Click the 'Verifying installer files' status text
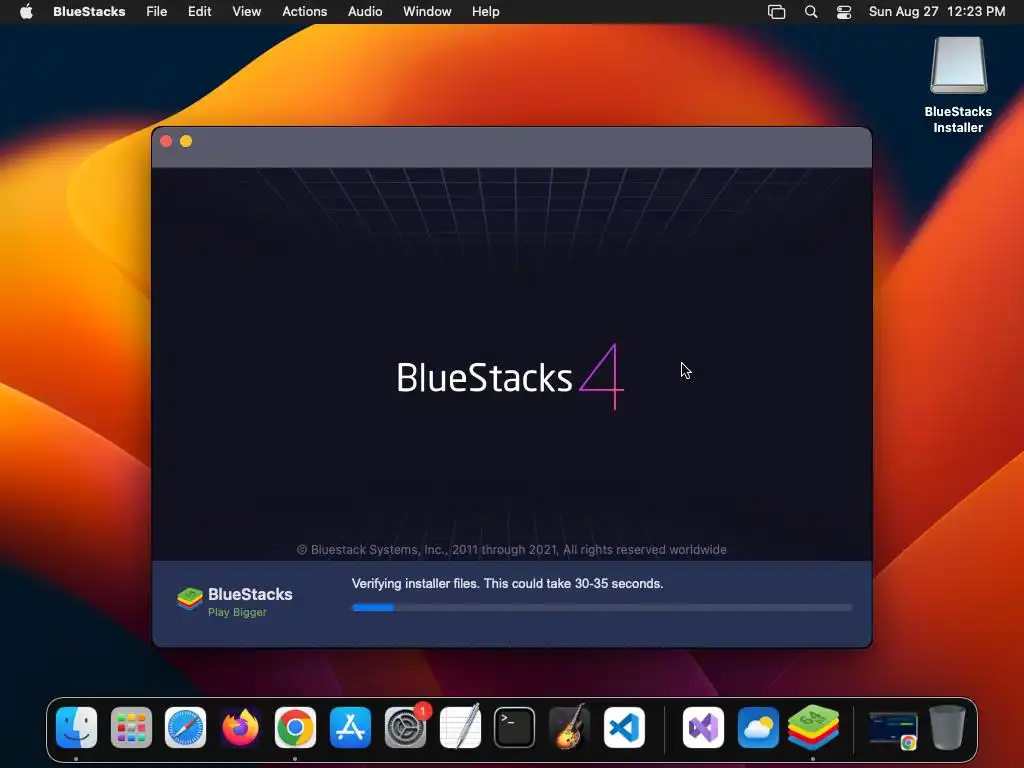1024x768 pixels. pyautogui.click(x=507, y=584)
